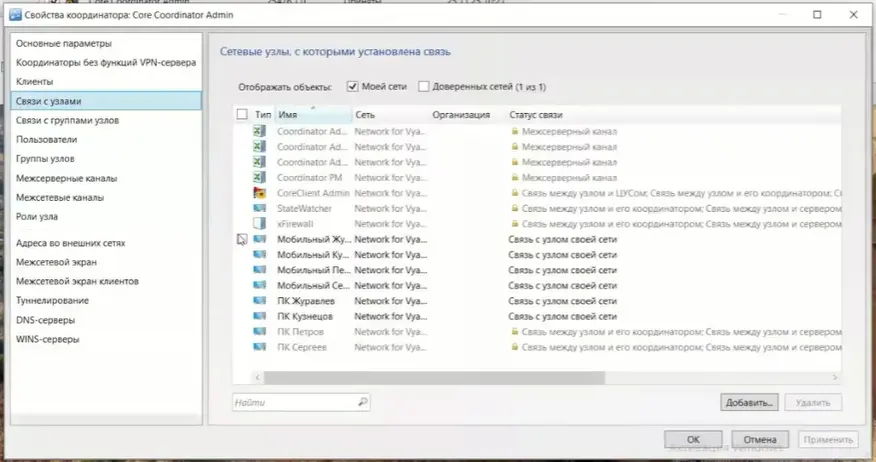Open Адреса во внешних сетях section
The image size is (876, 462).
tap(106, 243)
